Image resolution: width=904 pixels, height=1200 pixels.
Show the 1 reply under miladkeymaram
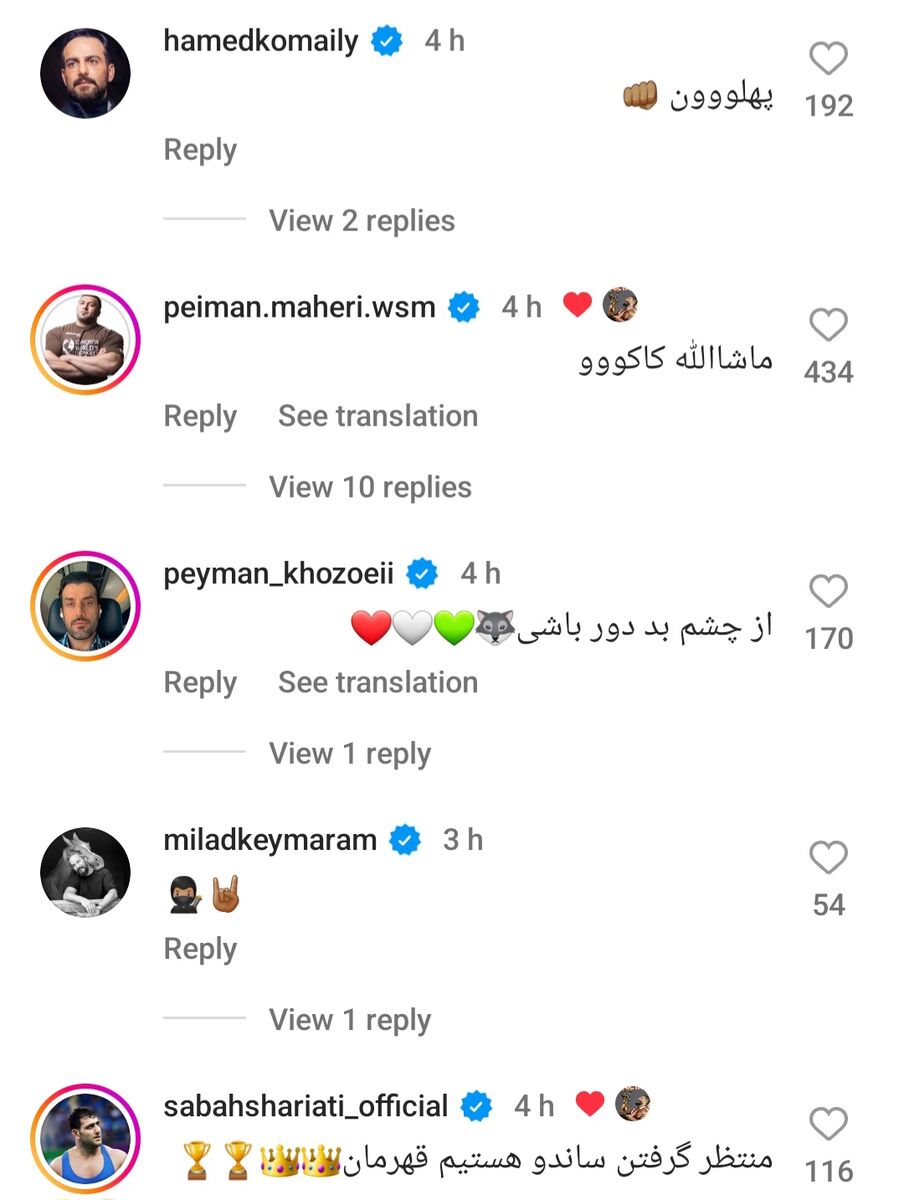[350, 1020]
